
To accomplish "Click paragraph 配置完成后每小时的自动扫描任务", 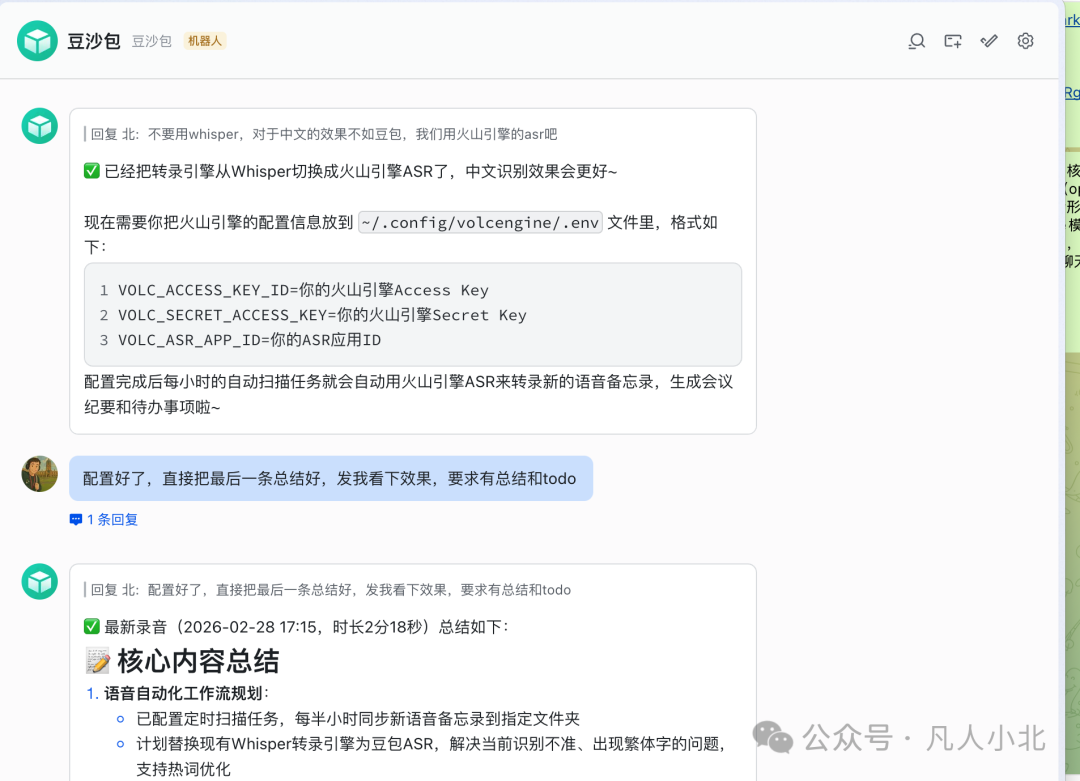I will click(x=408, y=394).
